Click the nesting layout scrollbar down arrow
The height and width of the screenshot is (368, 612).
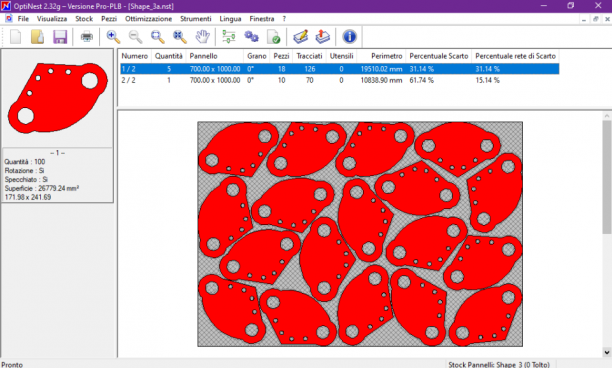607,352
